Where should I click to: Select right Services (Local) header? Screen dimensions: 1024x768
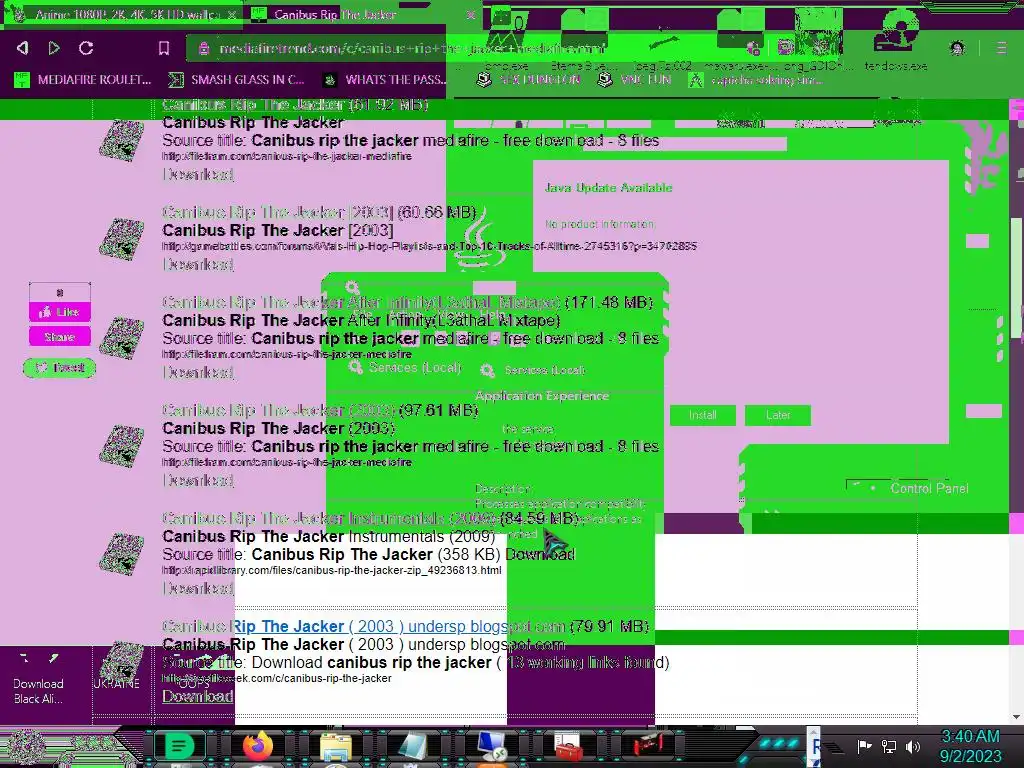coord(533,370)
